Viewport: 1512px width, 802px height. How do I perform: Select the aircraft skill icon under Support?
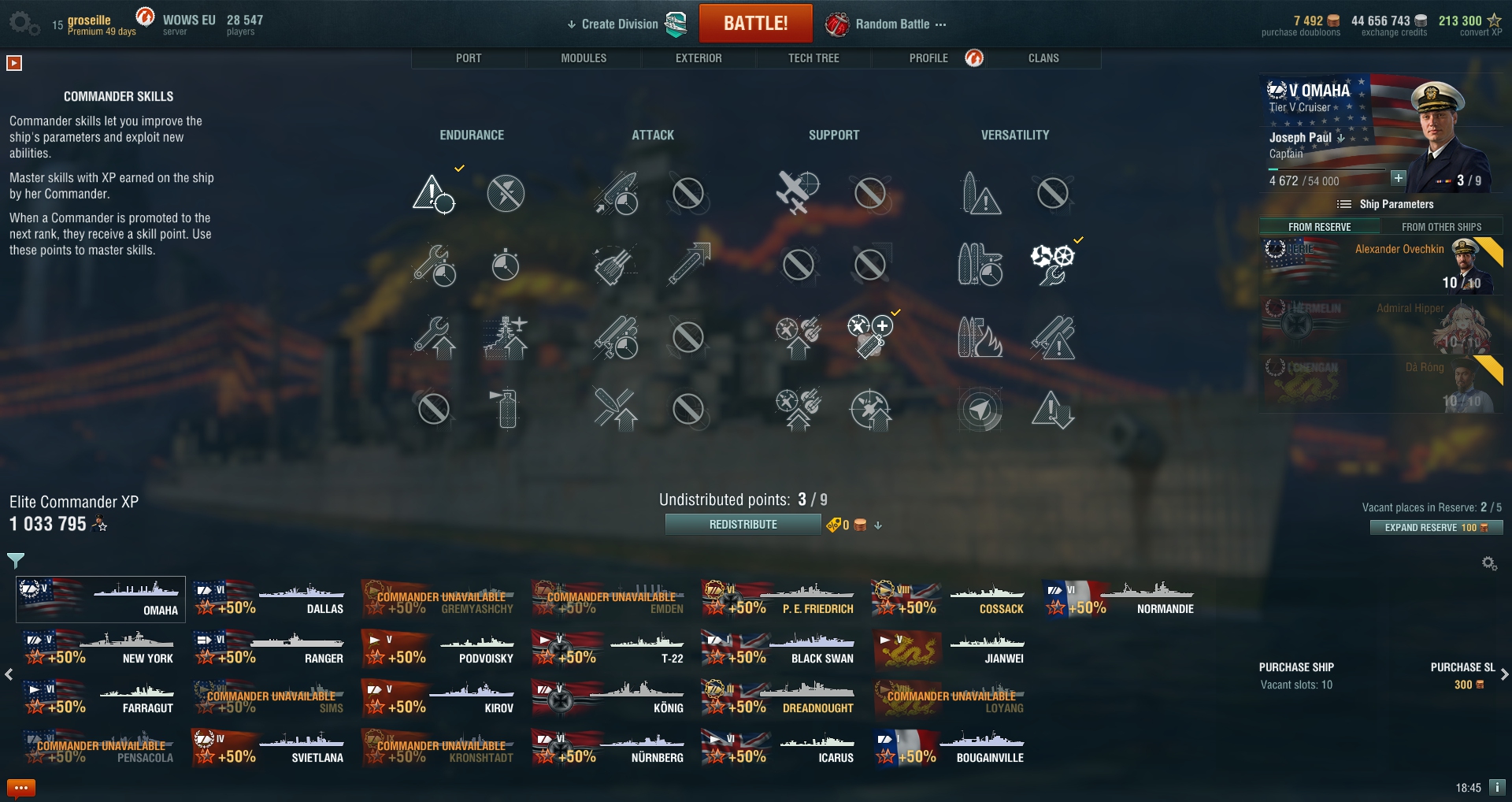point(798,191)
